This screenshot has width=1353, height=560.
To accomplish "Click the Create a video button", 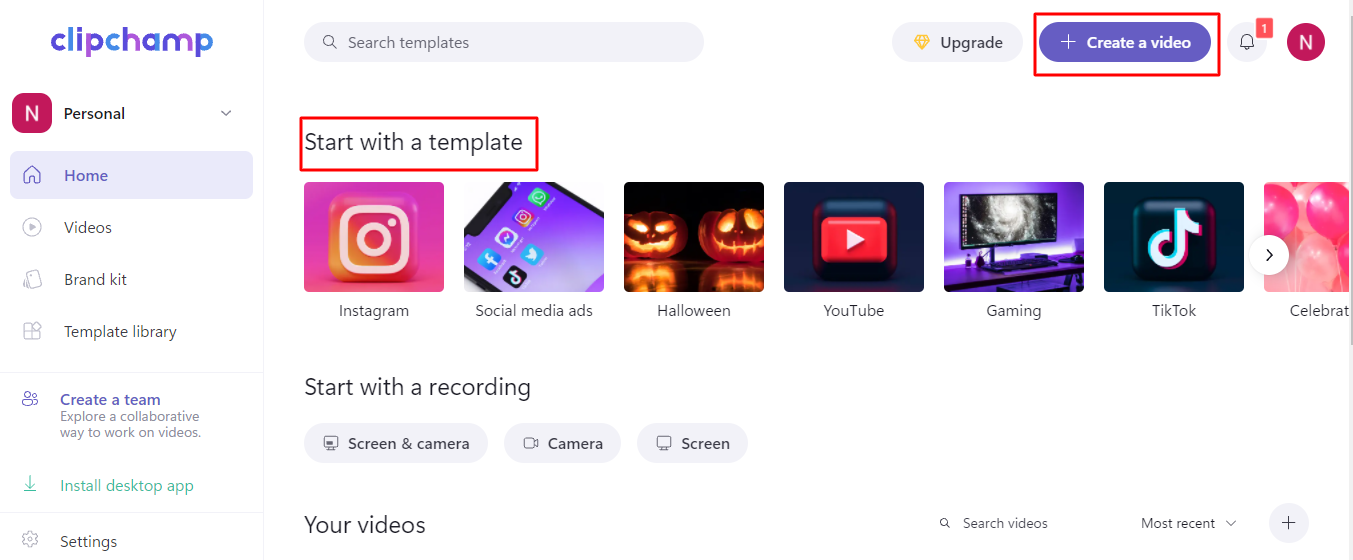I will (1125, 42).
